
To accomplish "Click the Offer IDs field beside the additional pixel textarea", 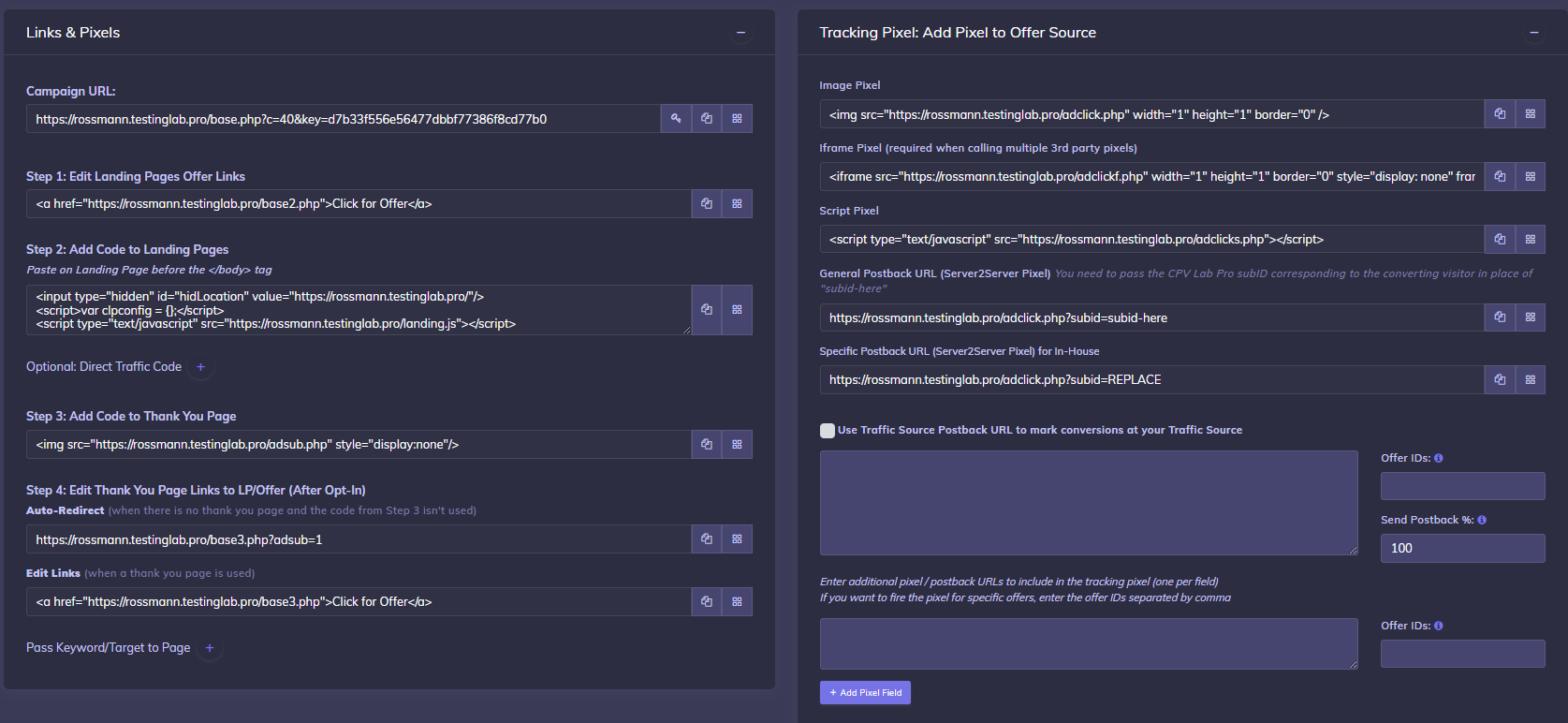I will pyautogui.click(x=1462, y=654).
